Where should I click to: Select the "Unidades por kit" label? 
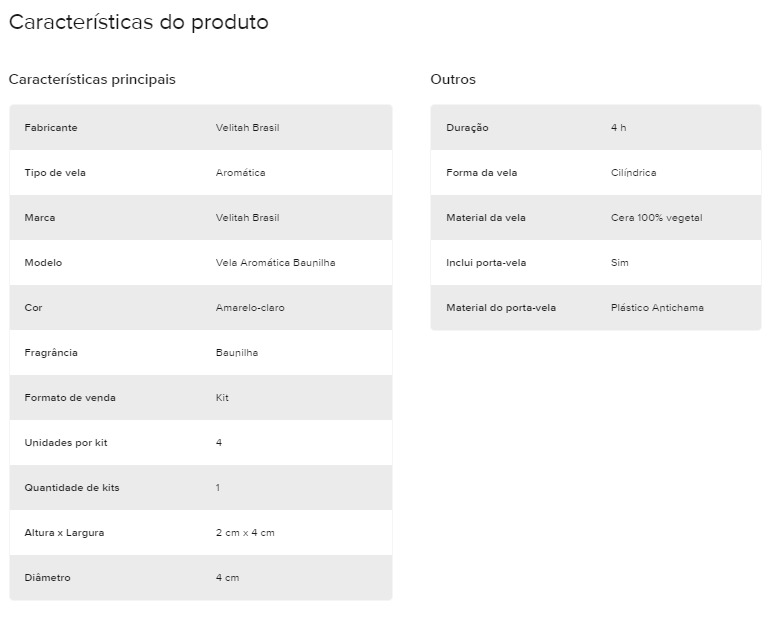[66, 443]
